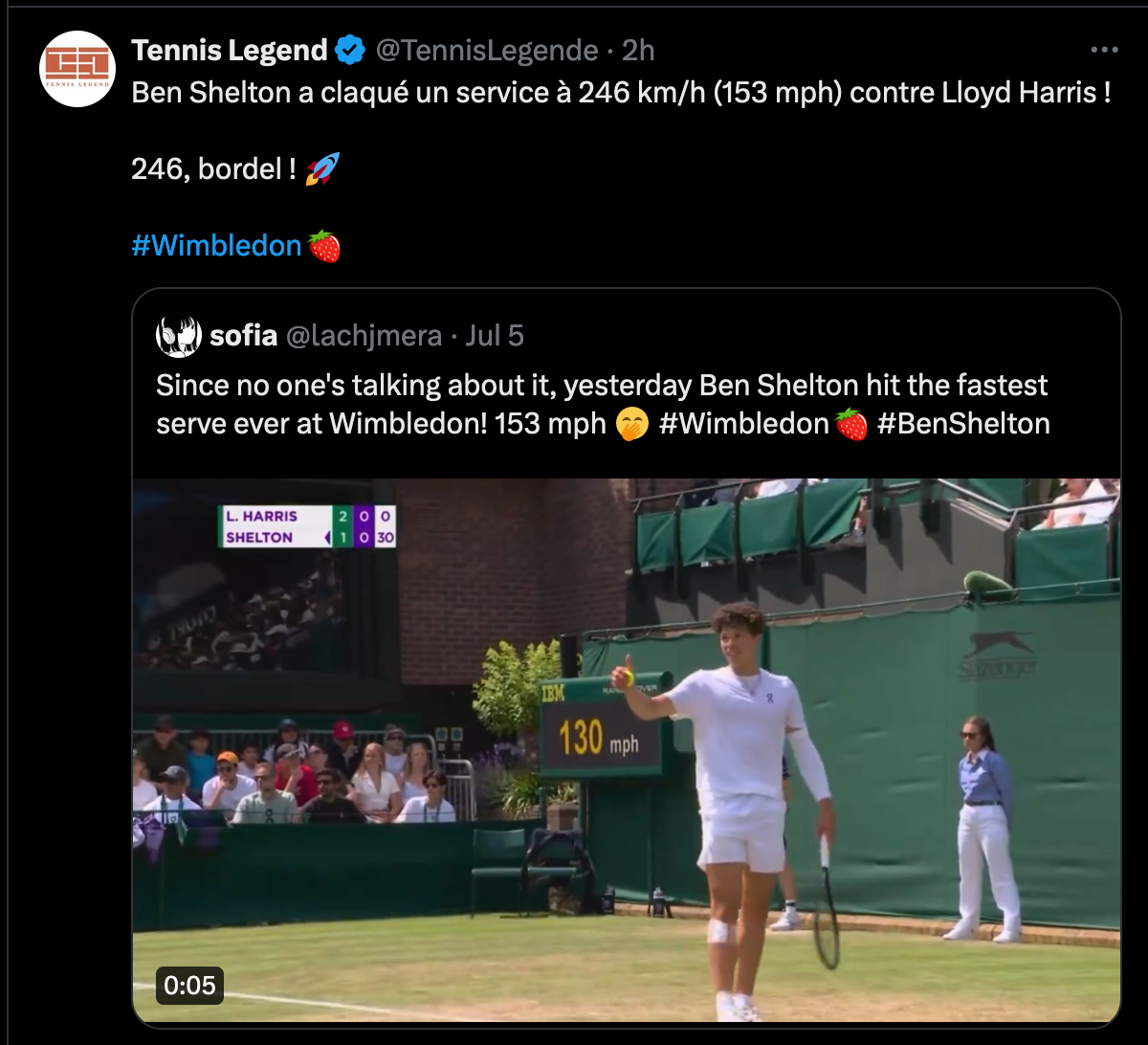Viewport: 1148px width, 1045px height.
Task: Visit the @lachjmera handle
Action: 364,336
